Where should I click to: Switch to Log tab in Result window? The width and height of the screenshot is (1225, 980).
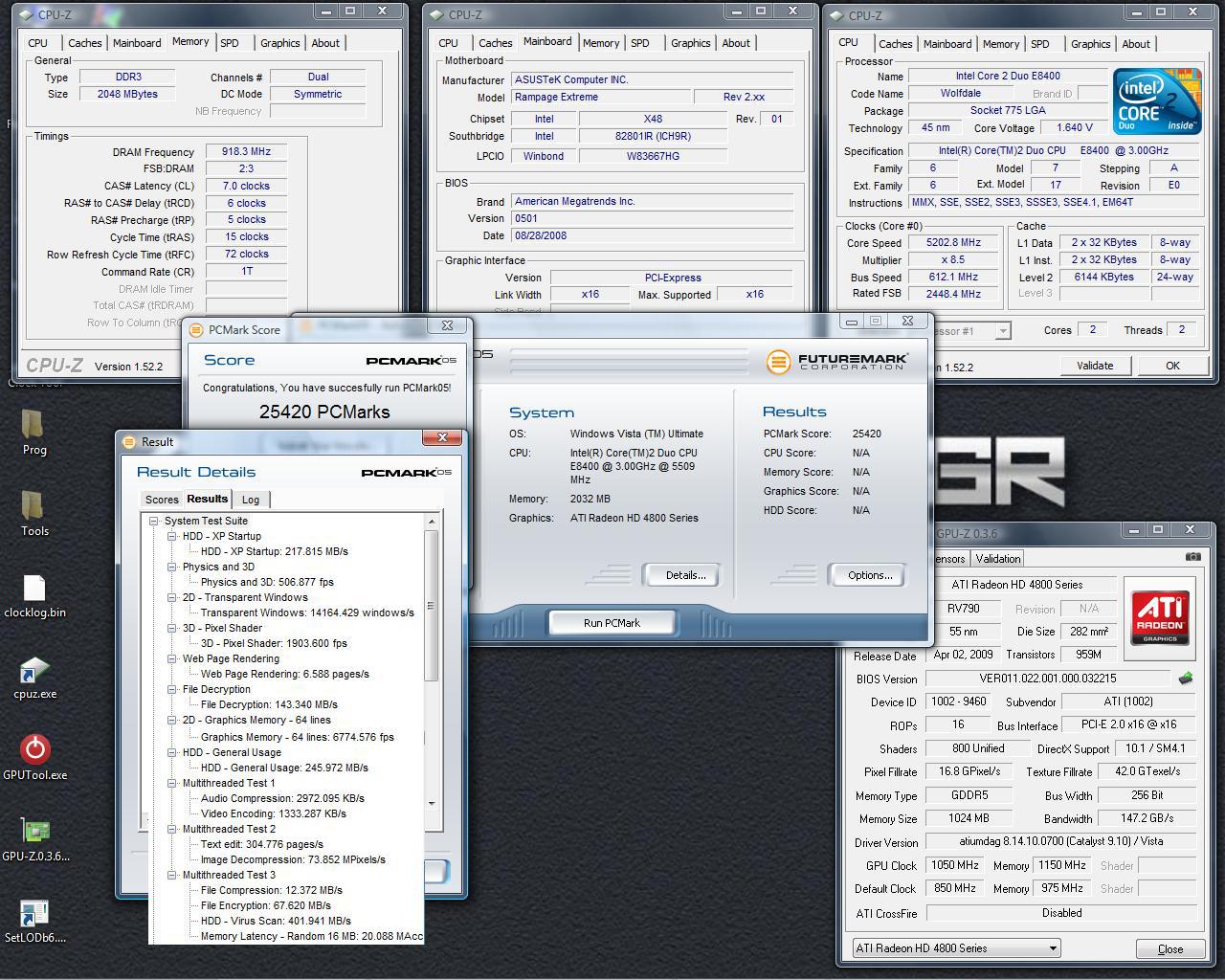point(251,500)
